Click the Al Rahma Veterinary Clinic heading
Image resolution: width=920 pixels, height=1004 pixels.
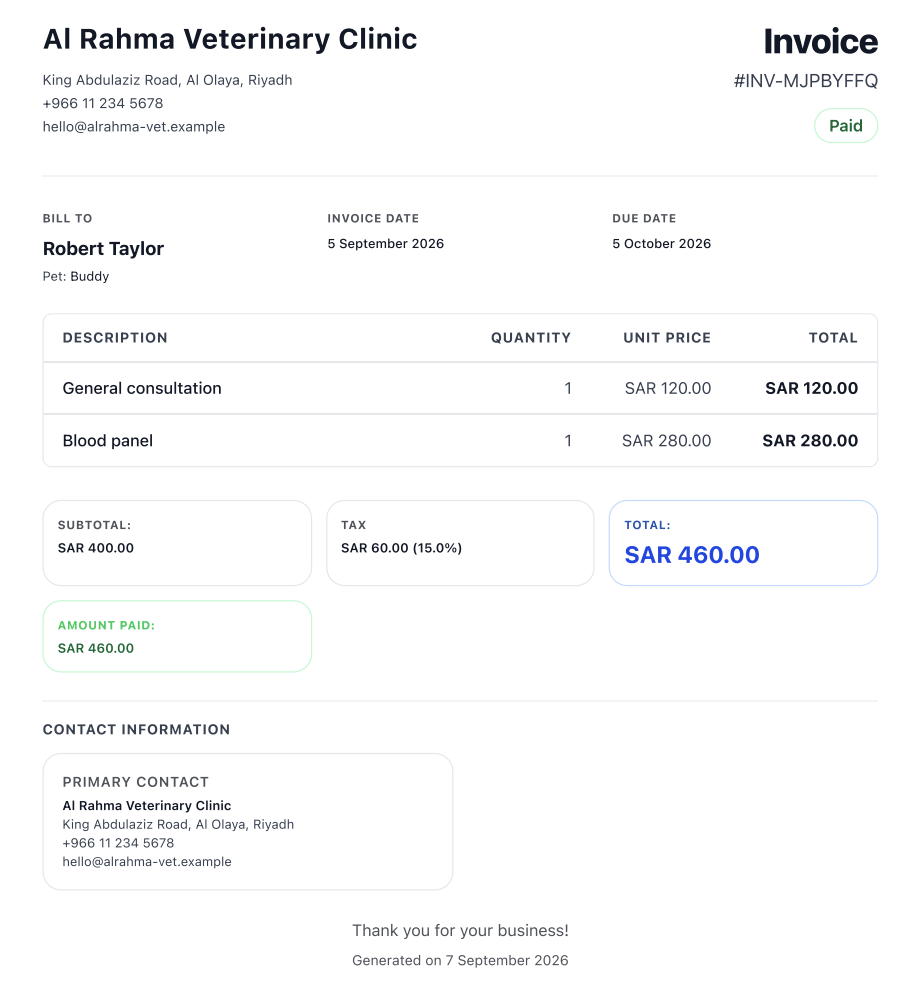230,39
